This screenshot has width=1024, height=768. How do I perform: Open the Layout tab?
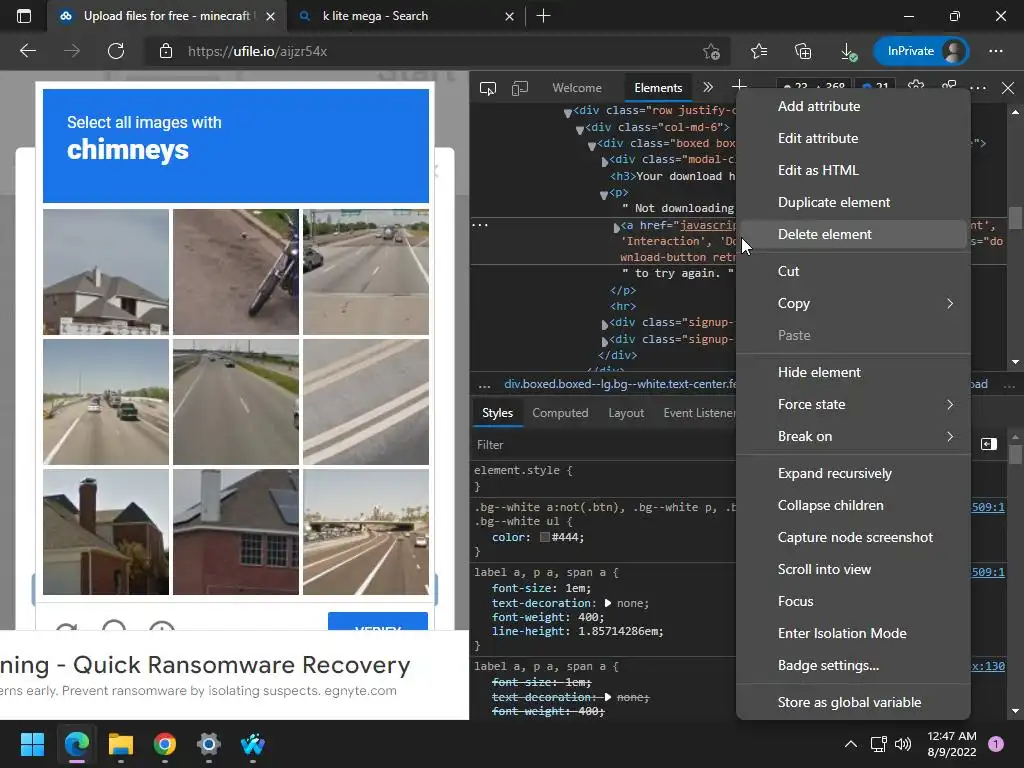tap(626, 413)
